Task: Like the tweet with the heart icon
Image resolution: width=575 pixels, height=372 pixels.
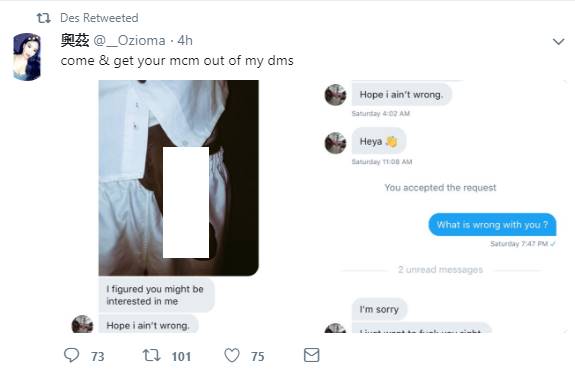Action: click(x=232, y=355)
